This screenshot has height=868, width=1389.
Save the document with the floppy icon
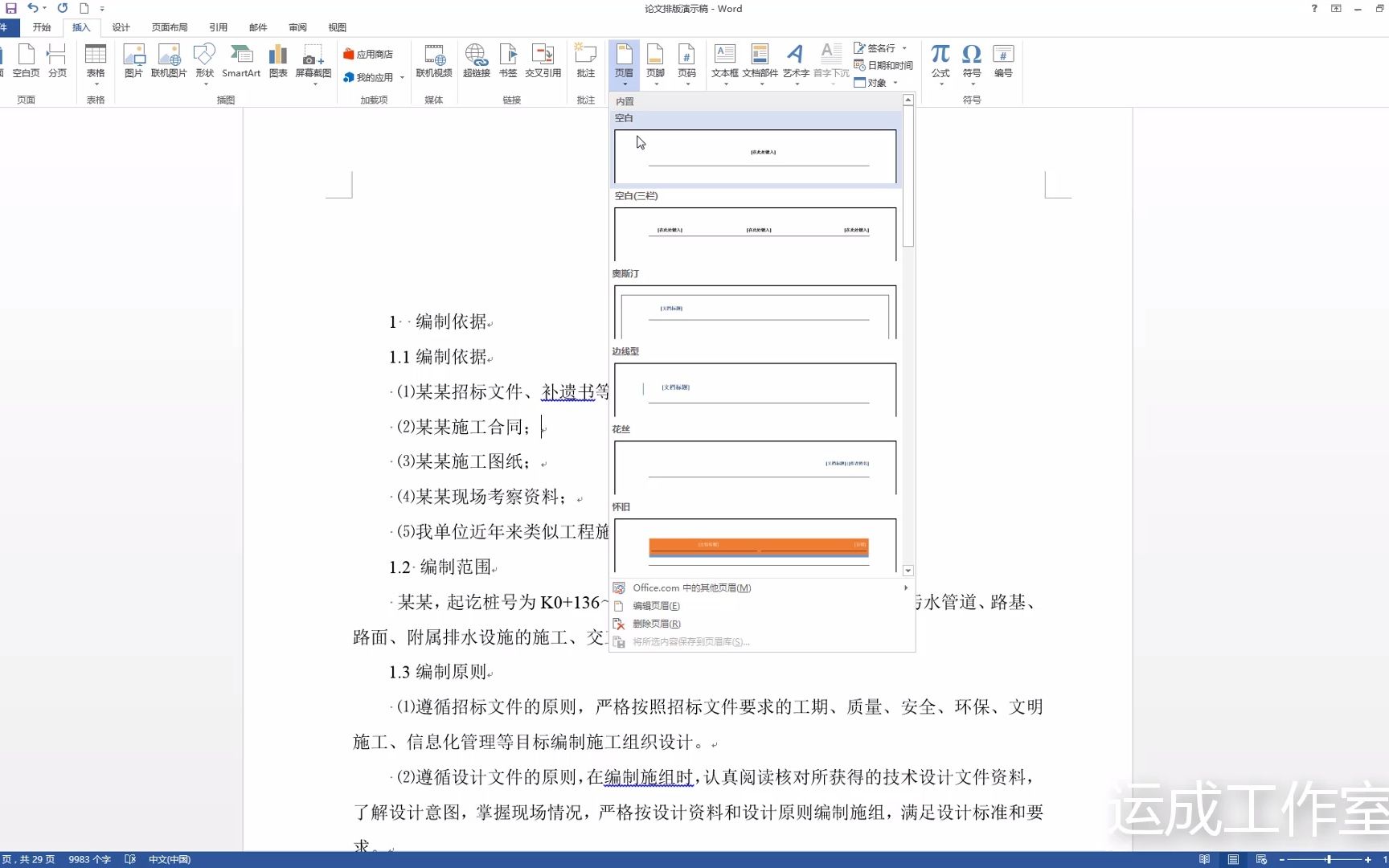(x=11, y=8)
